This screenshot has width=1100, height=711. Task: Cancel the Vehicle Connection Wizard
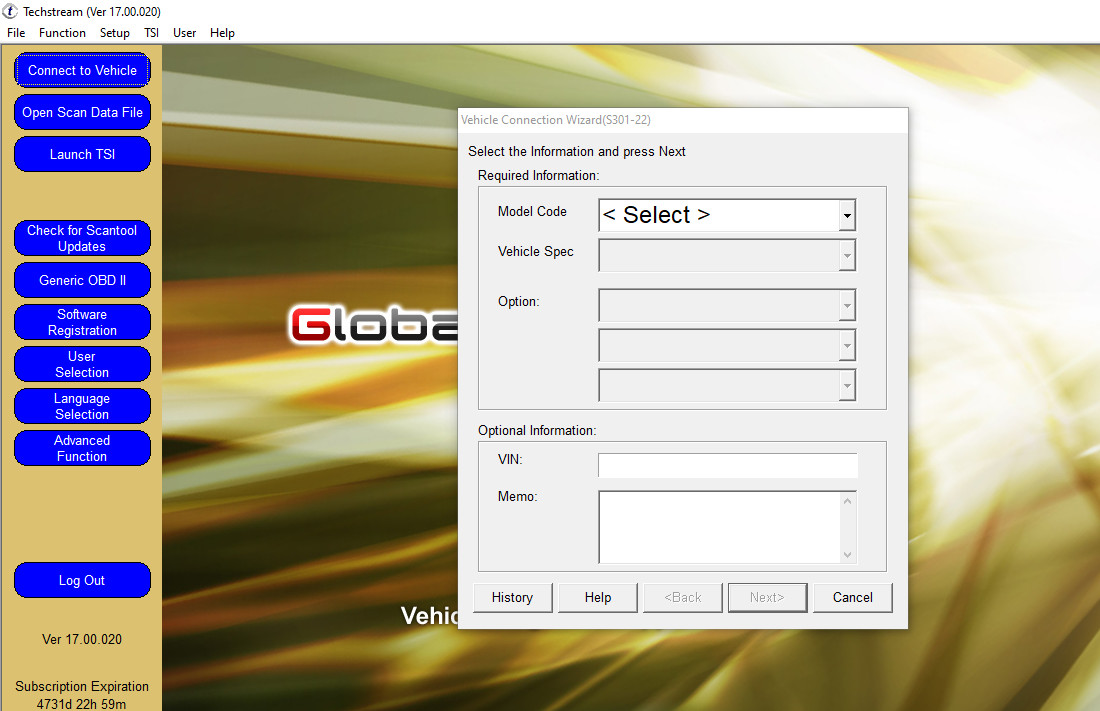click(x=852, y=597)
